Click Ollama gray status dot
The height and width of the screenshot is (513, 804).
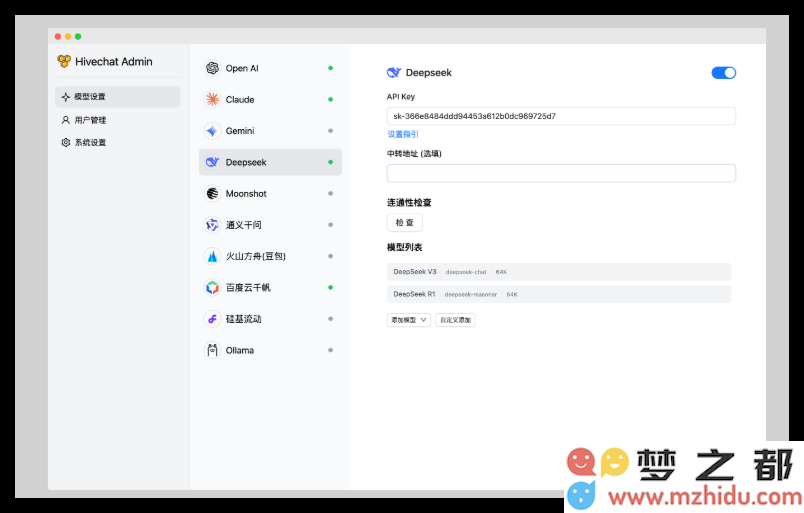click(331, 350)
